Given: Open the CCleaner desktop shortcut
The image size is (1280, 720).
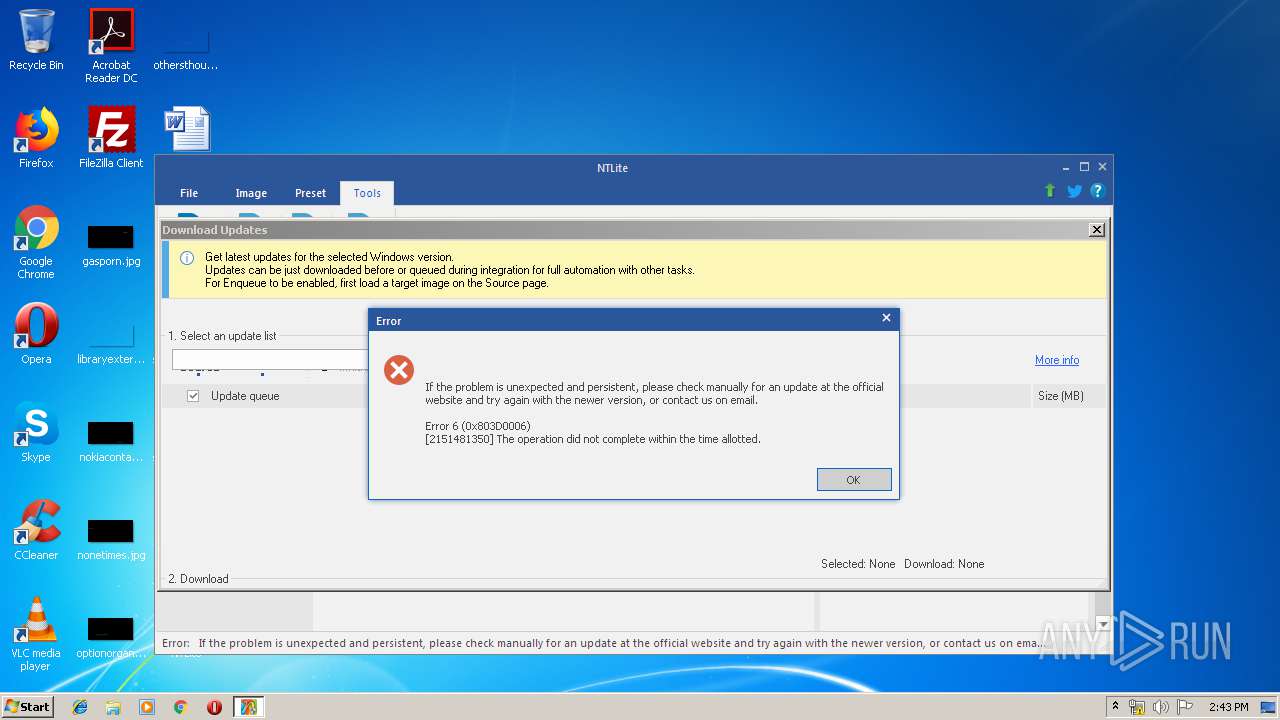Looking at the screenshot, I should click(36, 530).
